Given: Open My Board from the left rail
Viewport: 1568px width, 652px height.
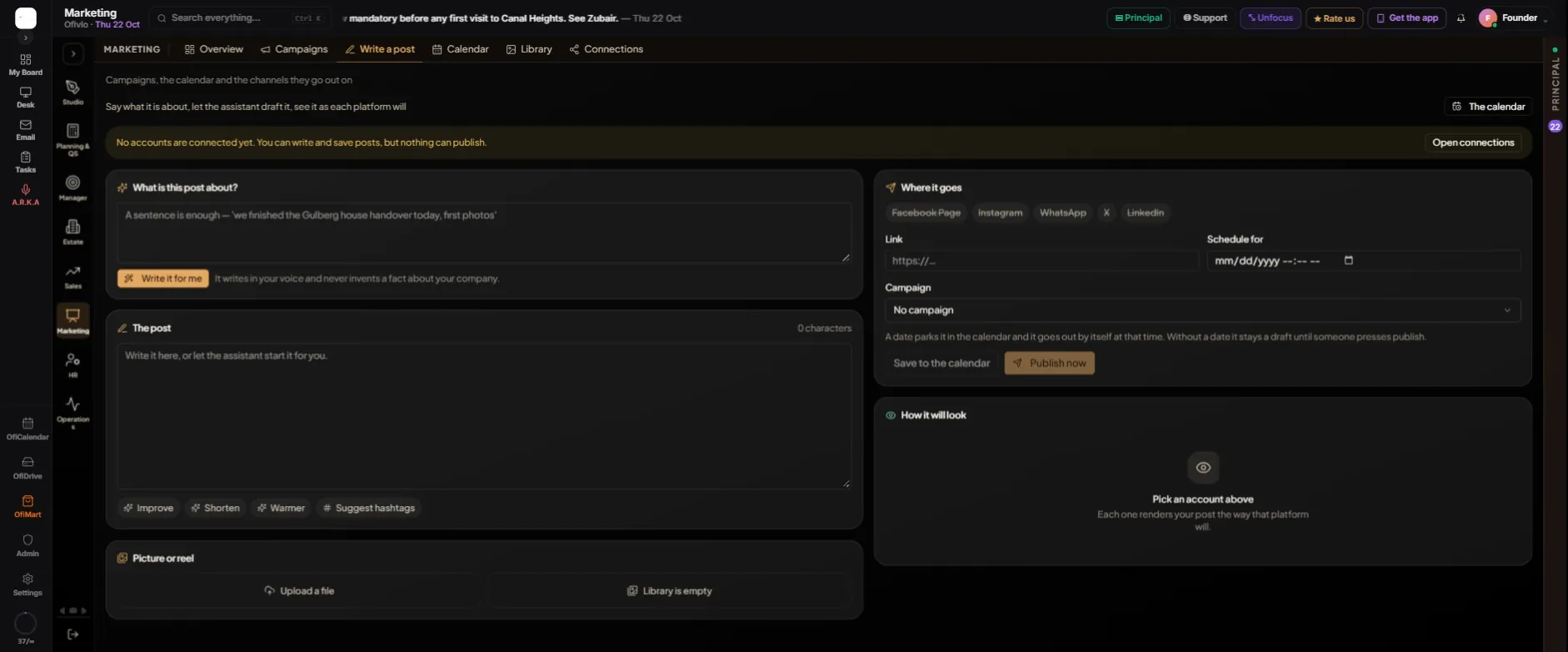Looking at the screenshot, I should [26, 64].
